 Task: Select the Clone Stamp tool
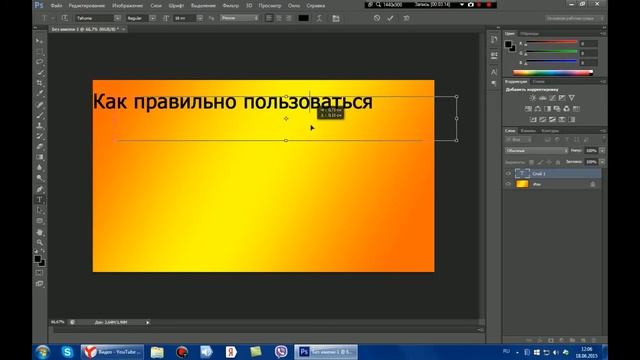[40, 126]
